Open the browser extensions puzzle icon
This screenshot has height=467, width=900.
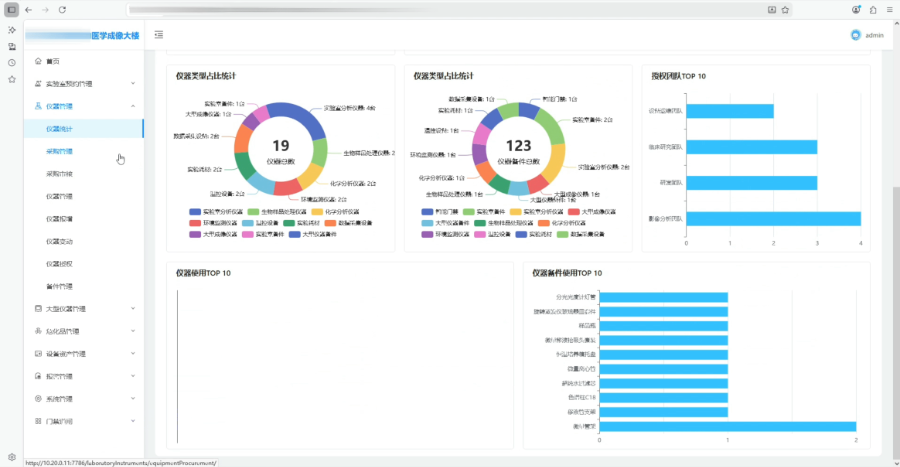pyautogui.click(x=873, y=10)
